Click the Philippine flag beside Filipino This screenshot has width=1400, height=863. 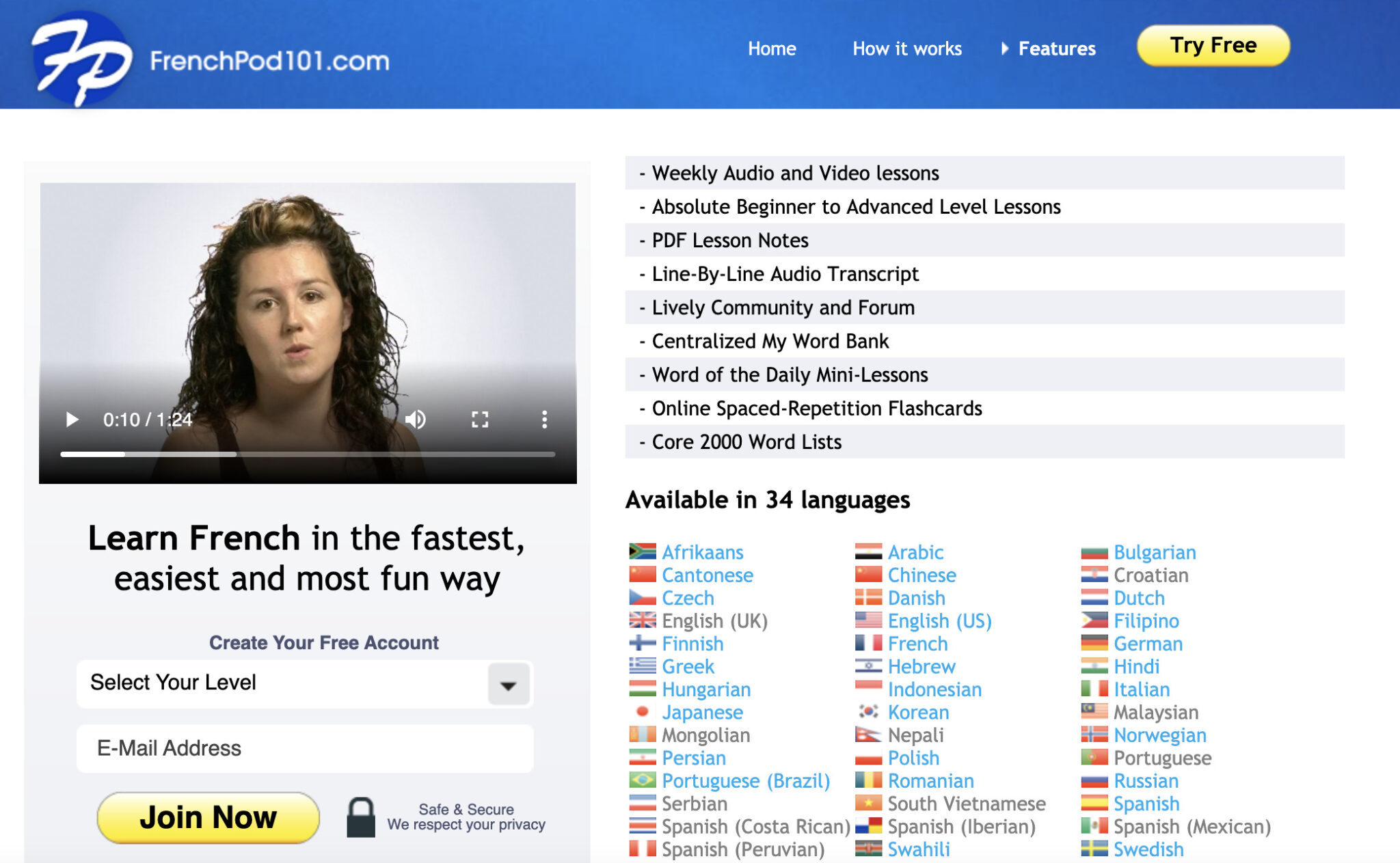1094,620
